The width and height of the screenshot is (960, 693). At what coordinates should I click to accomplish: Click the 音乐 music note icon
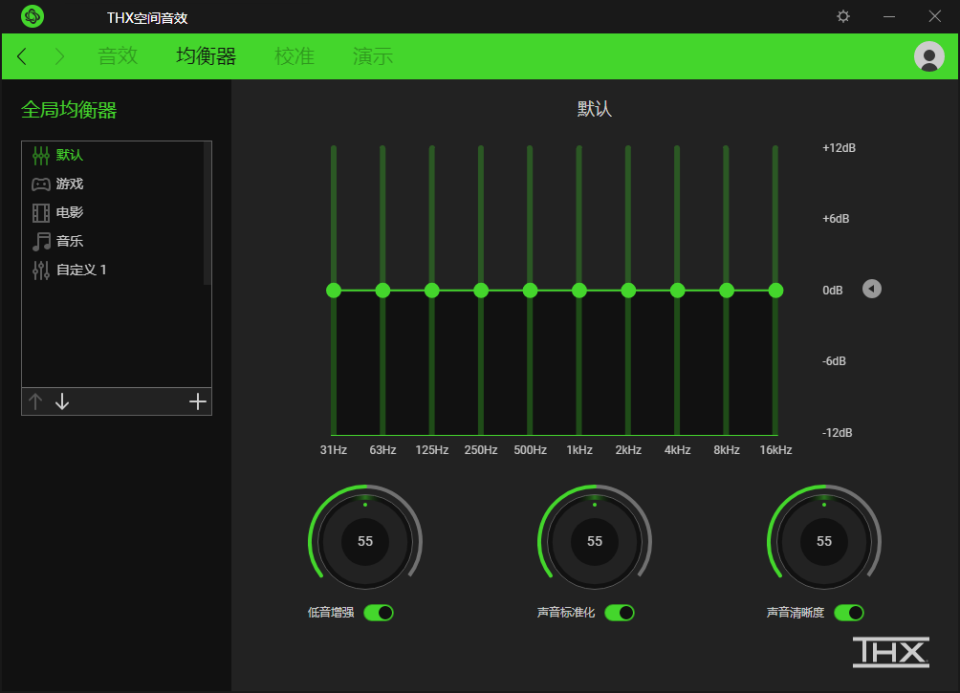tap(41, 241)
